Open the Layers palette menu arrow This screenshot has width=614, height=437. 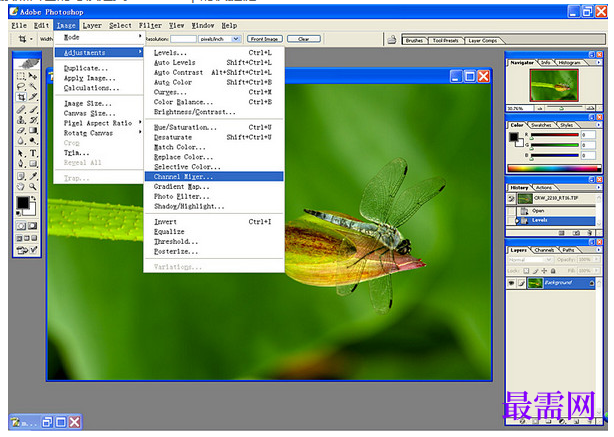click(x=598, y=249)
